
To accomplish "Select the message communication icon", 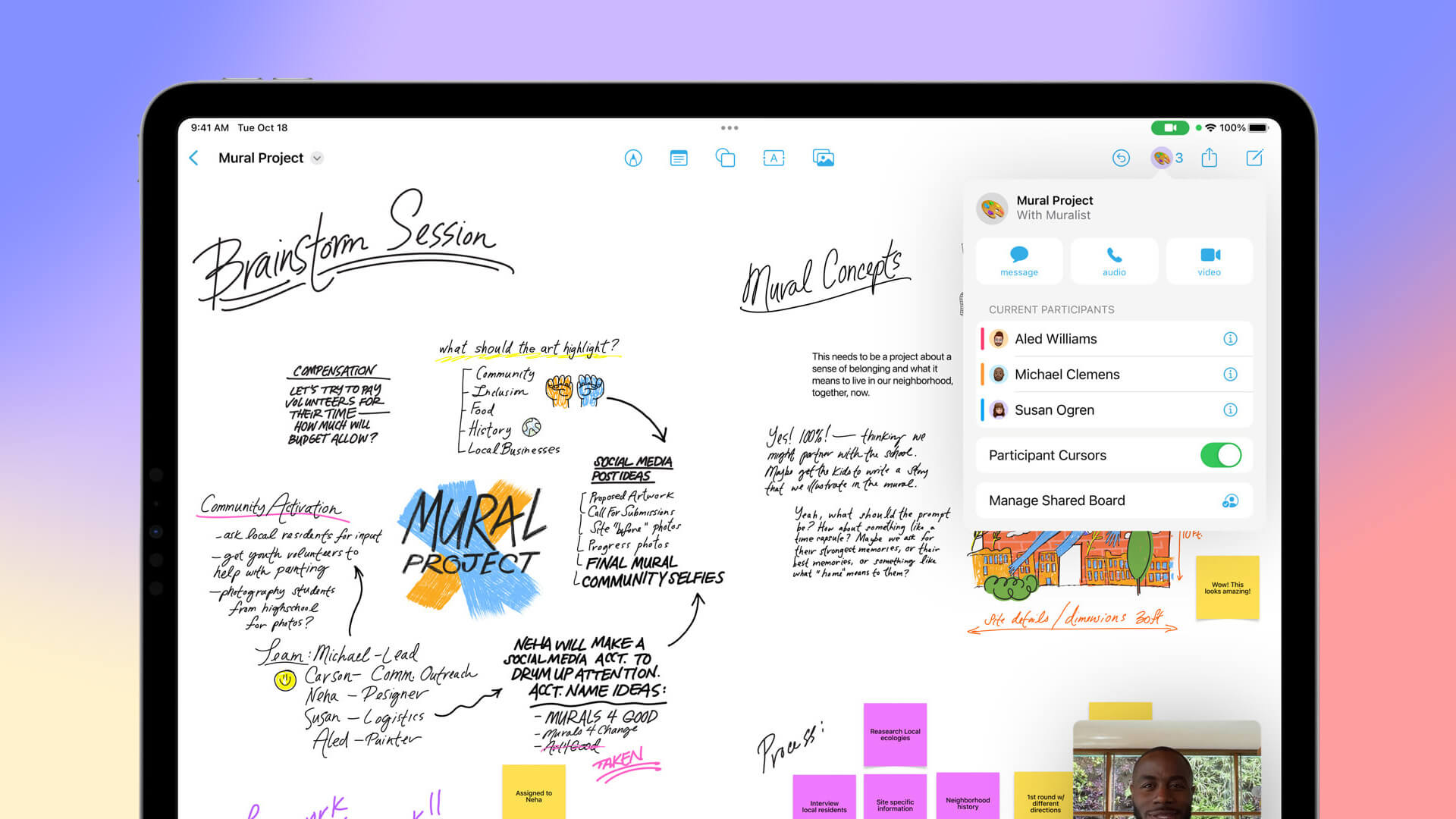I will click(1016, 257).
